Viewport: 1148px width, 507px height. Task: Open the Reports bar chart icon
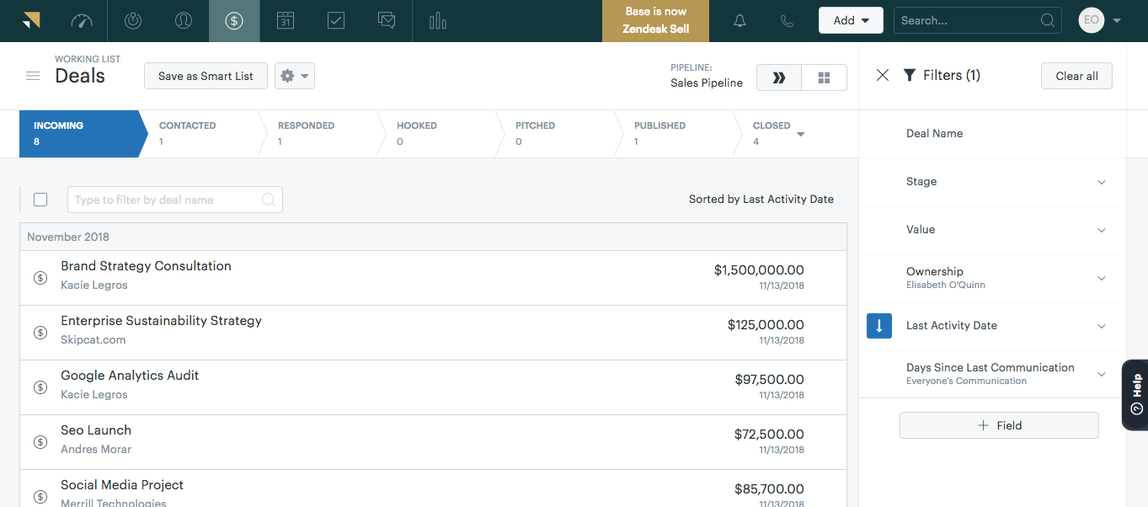[438, 21]
